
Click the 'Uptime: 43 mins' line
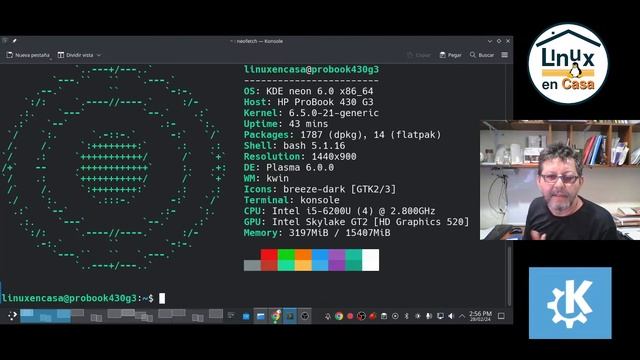click(286, 124)
